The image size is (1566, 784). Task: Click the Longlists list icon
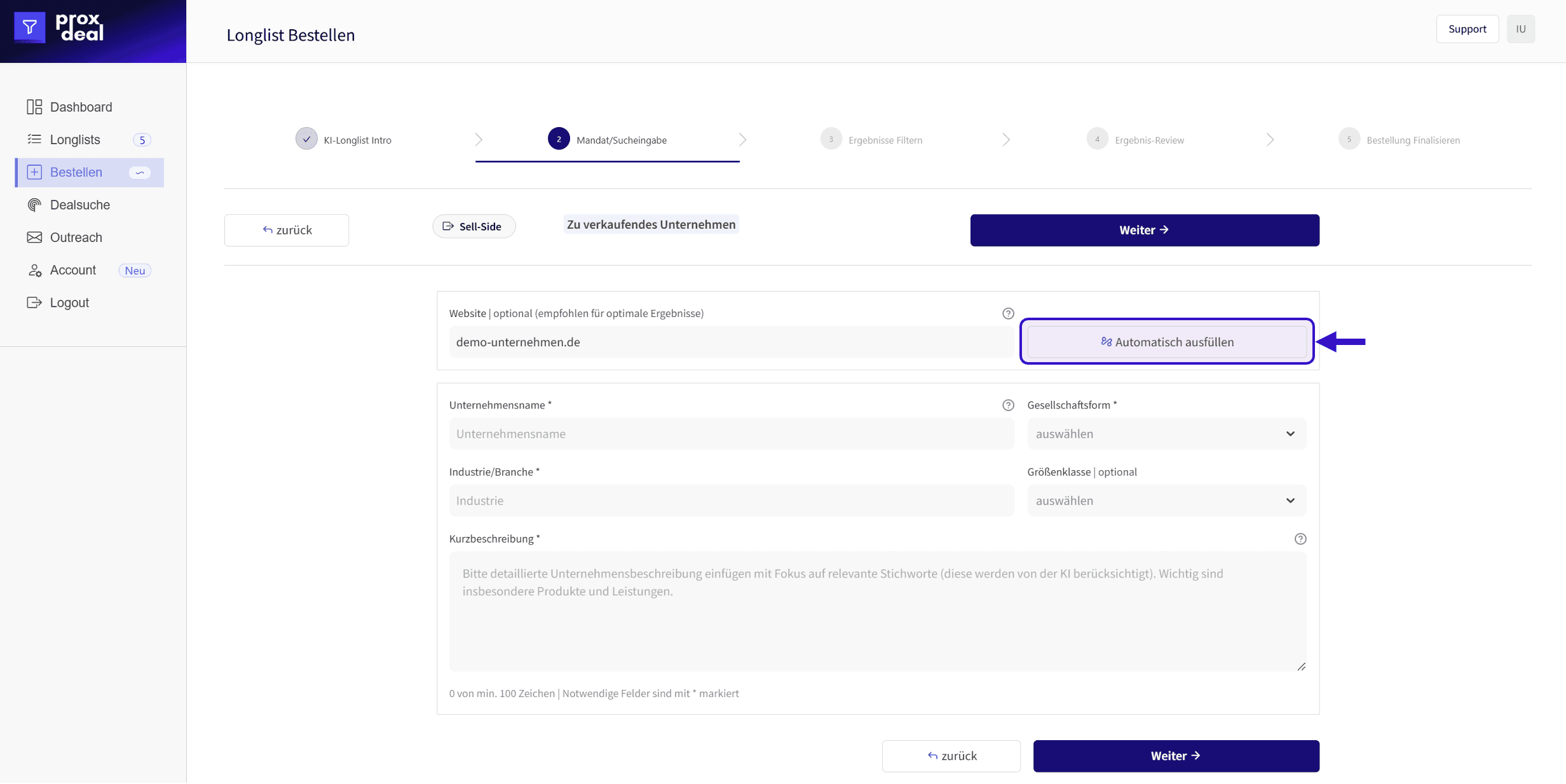click(x=34, y=139)
